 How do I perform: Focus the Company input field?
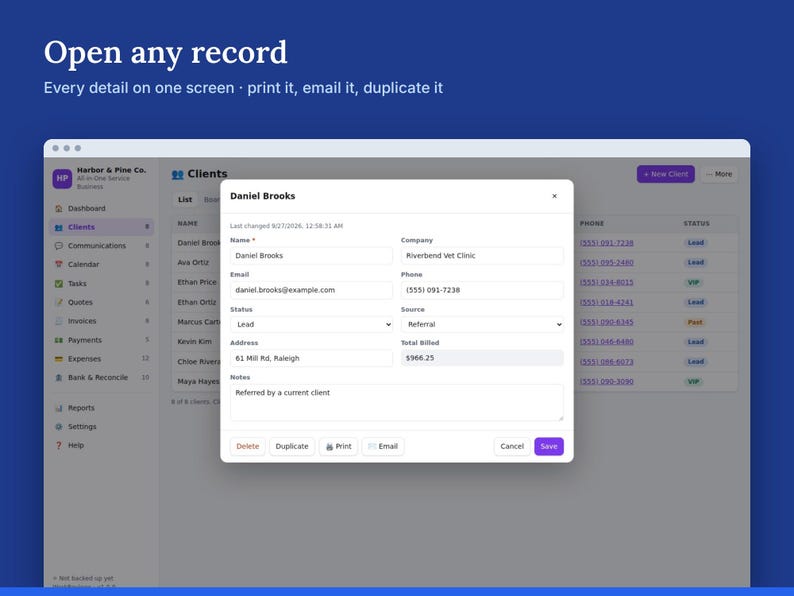click(482, 255)
